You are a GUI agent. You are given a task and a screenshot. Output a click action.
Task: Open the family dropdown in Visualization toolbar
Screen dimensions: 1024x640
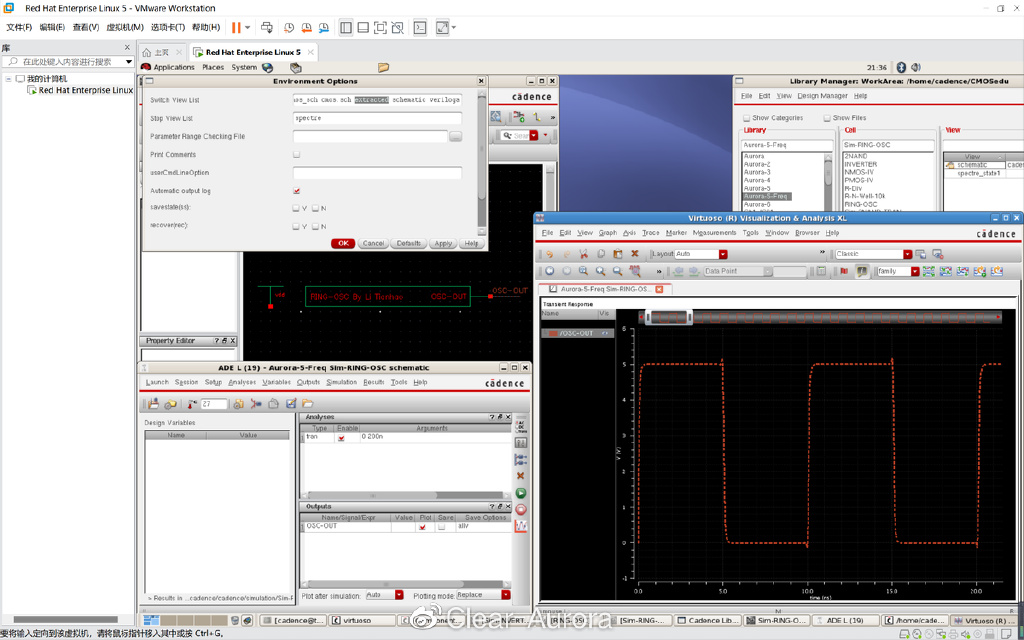(915, 271)
